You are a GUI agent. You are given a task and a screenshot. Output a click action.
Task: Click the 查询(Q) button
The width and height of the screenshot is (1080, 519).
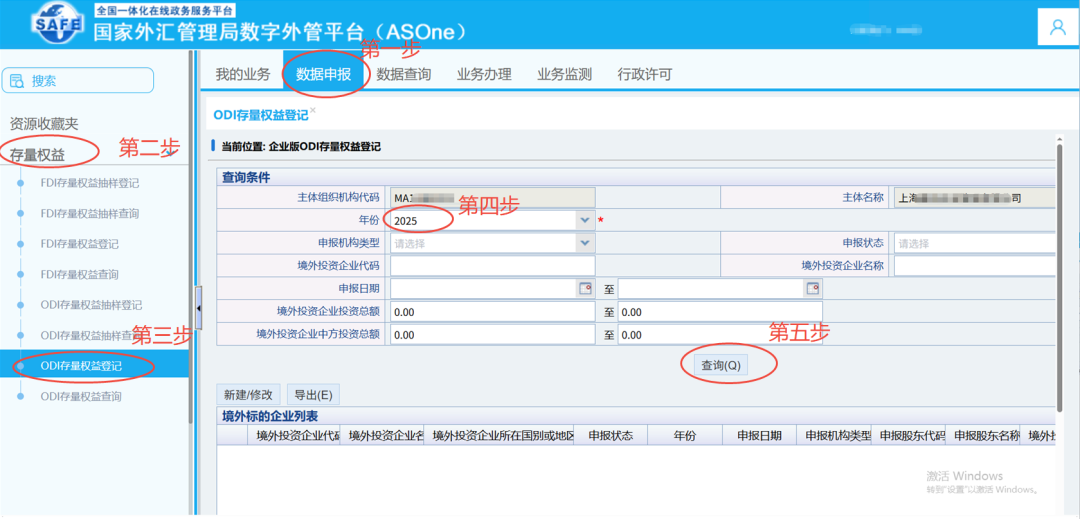[x=721, y=366]
